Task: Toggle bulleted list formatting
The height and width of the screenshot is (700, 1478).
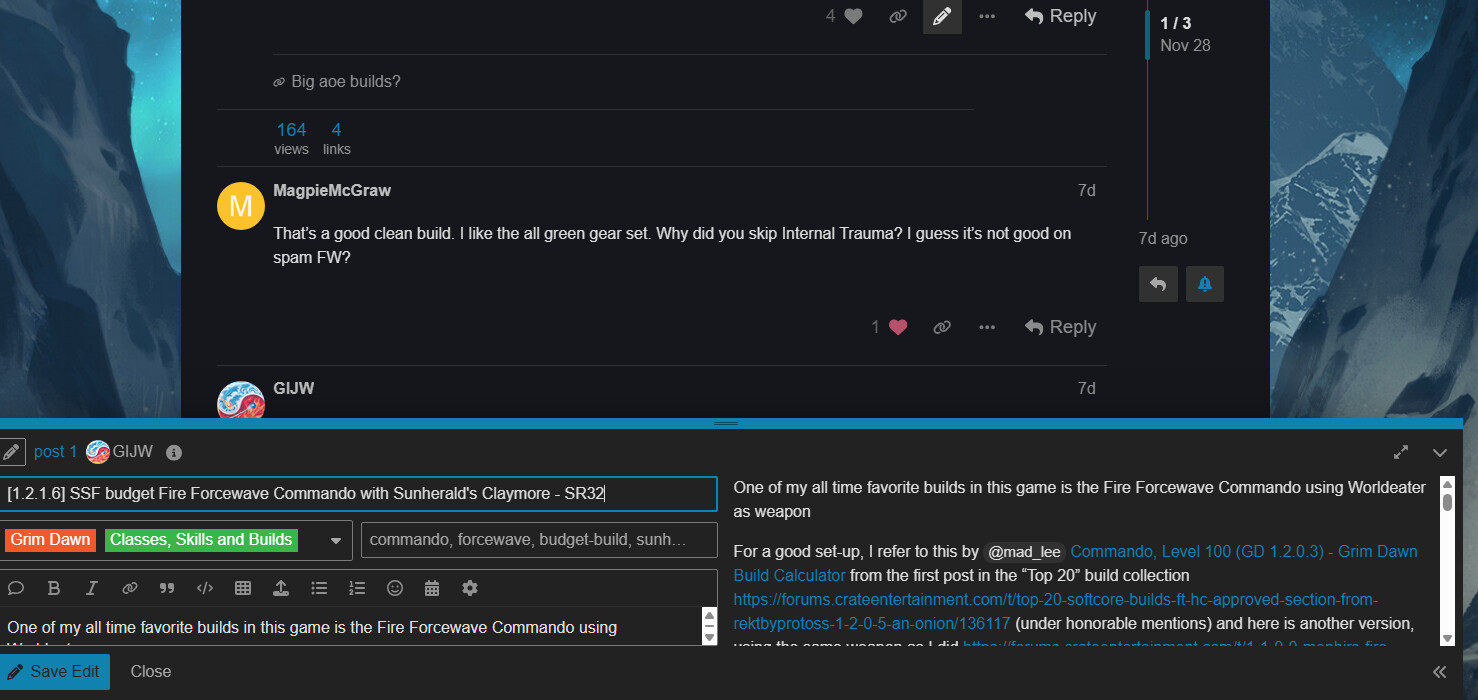Action: coord(319,588)
